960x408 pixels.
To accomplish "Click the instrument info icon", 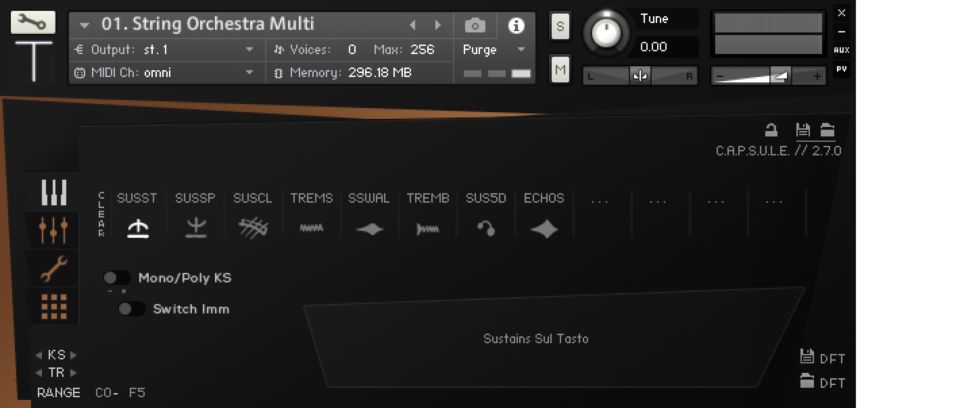I will tap(516, 25).
